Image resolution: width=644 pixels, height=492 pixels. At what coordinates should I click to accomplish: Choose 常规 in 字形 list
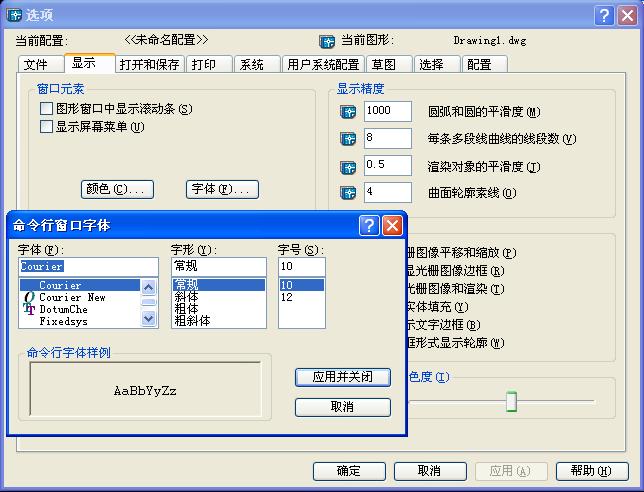(x=218, y=285)
